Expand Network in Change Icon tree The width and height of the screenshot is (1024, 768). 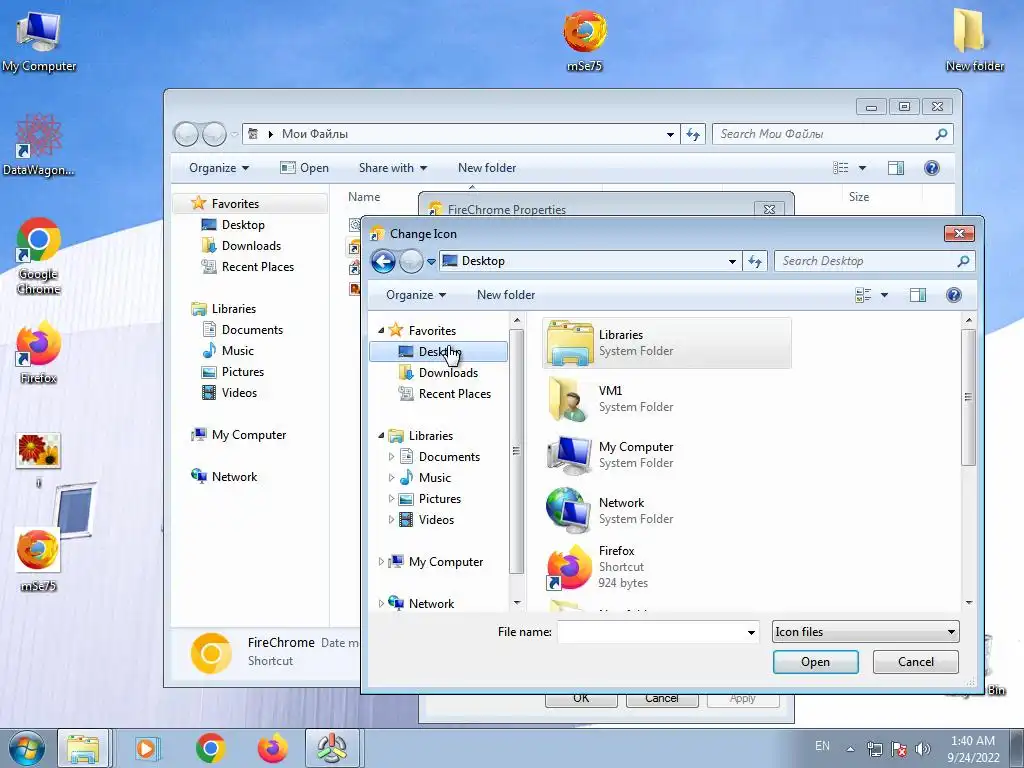coord(381,604)
